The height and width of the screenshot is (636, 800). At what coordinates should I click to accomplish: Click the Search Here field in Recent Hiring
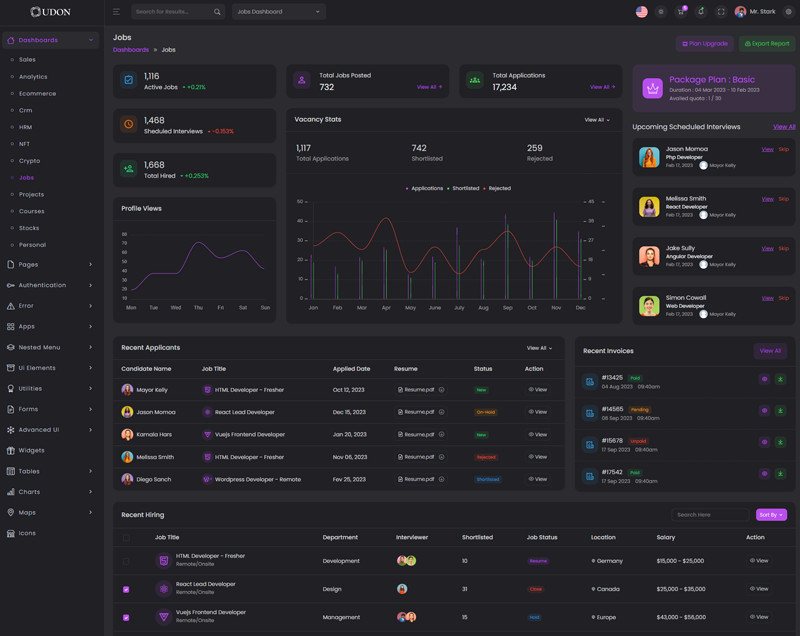pyautogui.click(x=710, y=515)
